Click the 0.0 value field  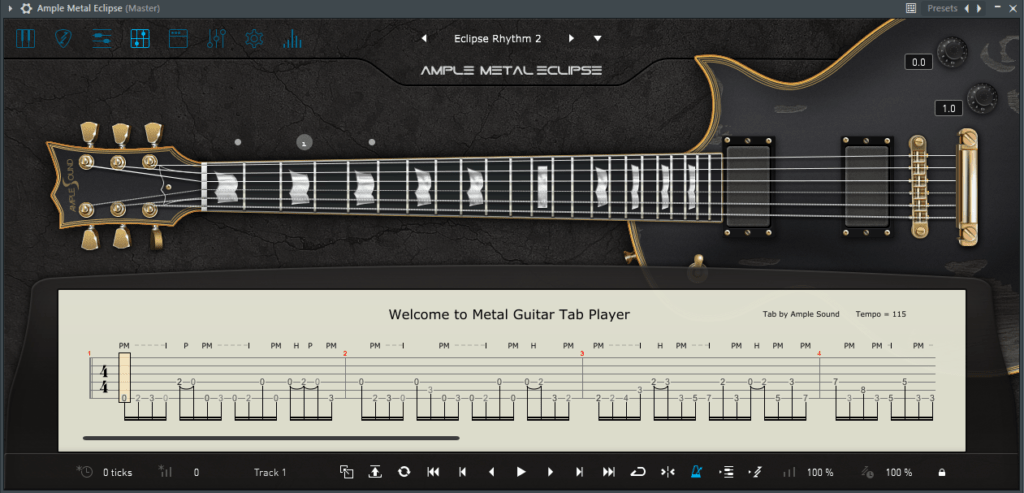tap(918, 63)
